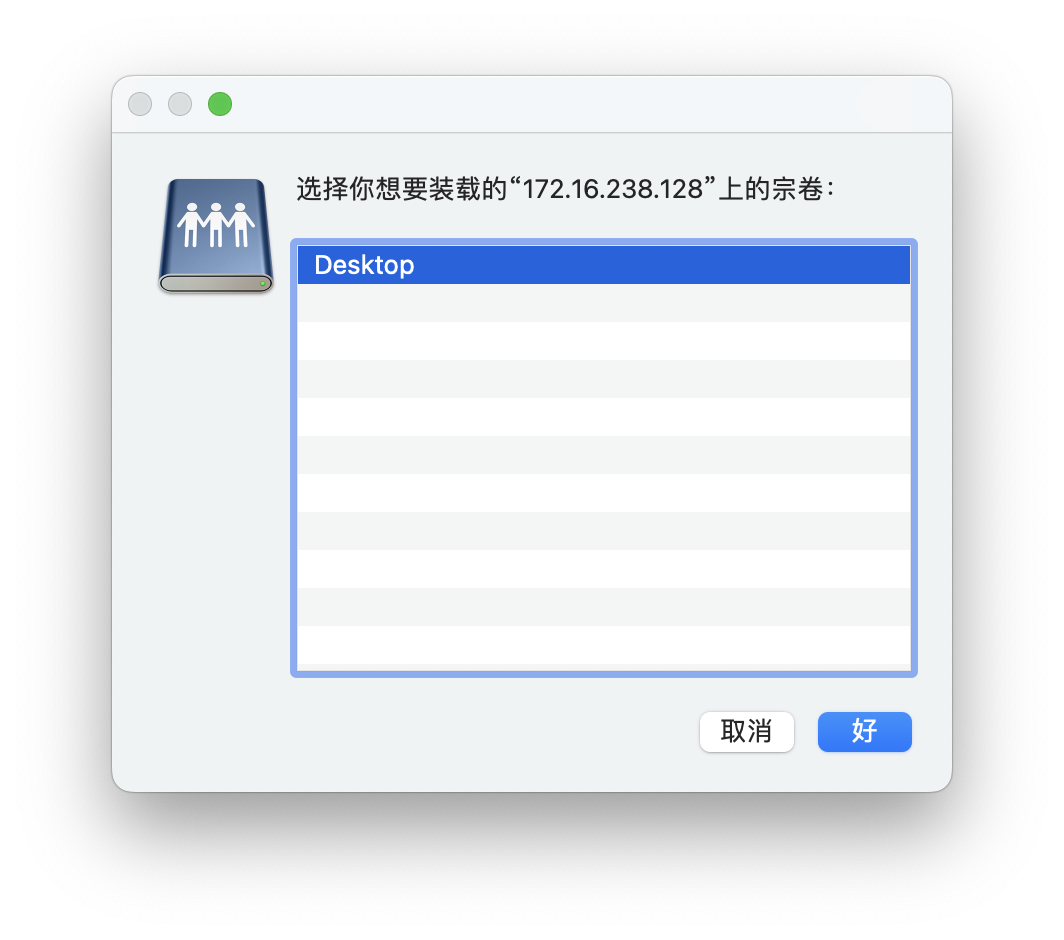This screenshot has height=940, width=1064.
Task: Click the empty gray row directly below Desktop
Action: 603,303
